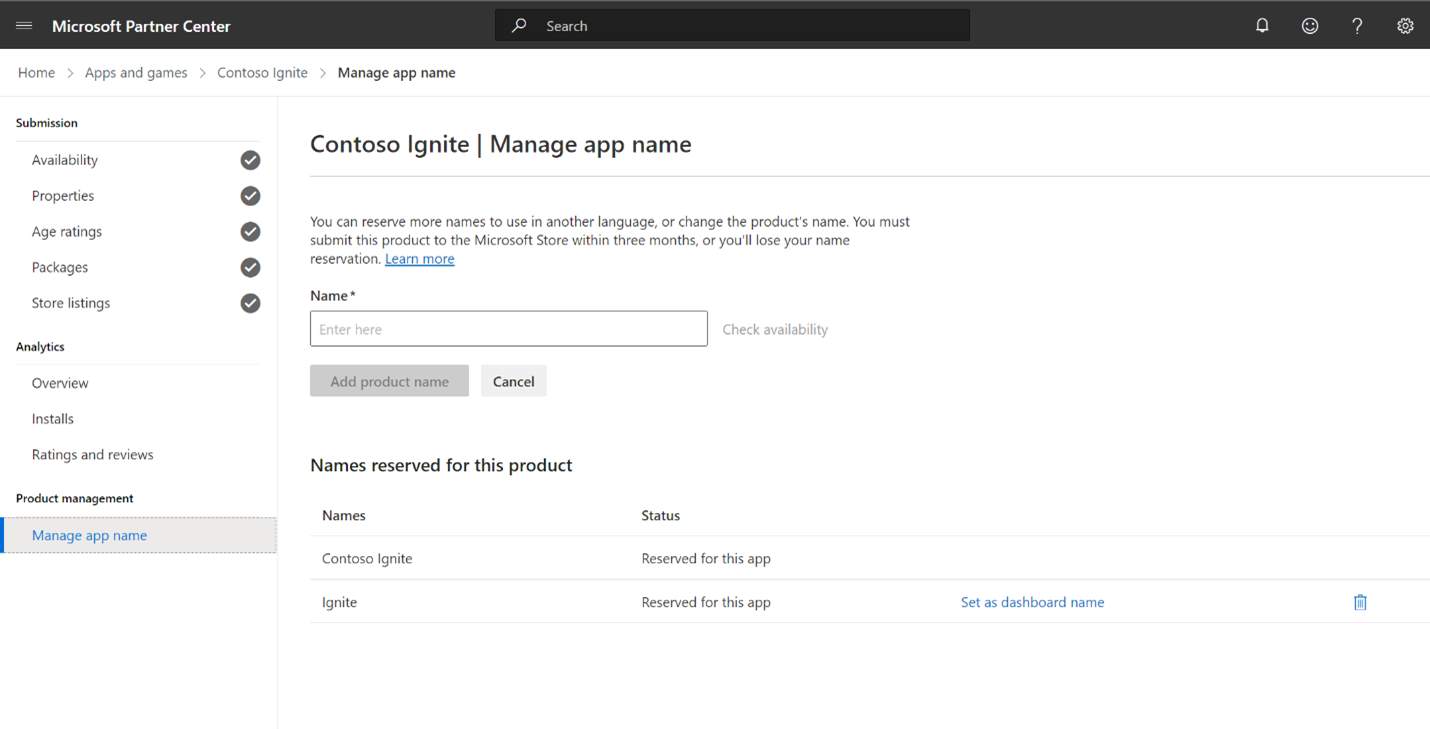Select Manage app name in sidebar
The image size is (1430, 729).
[x=89, y=535]
